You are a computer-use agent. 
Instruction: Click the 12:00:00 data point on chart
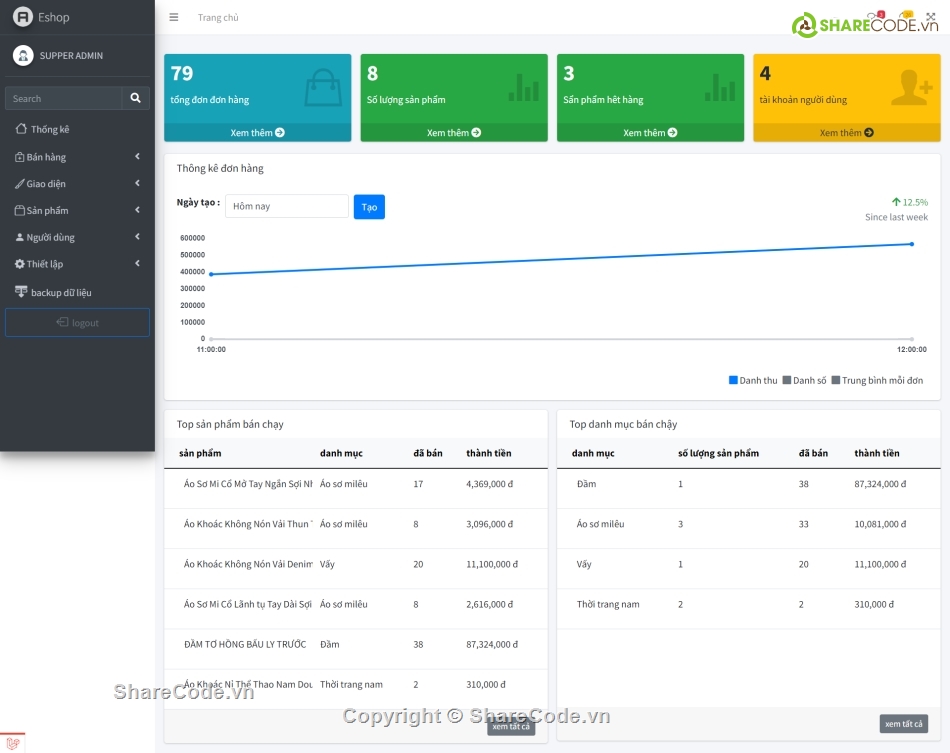point(911,244)
